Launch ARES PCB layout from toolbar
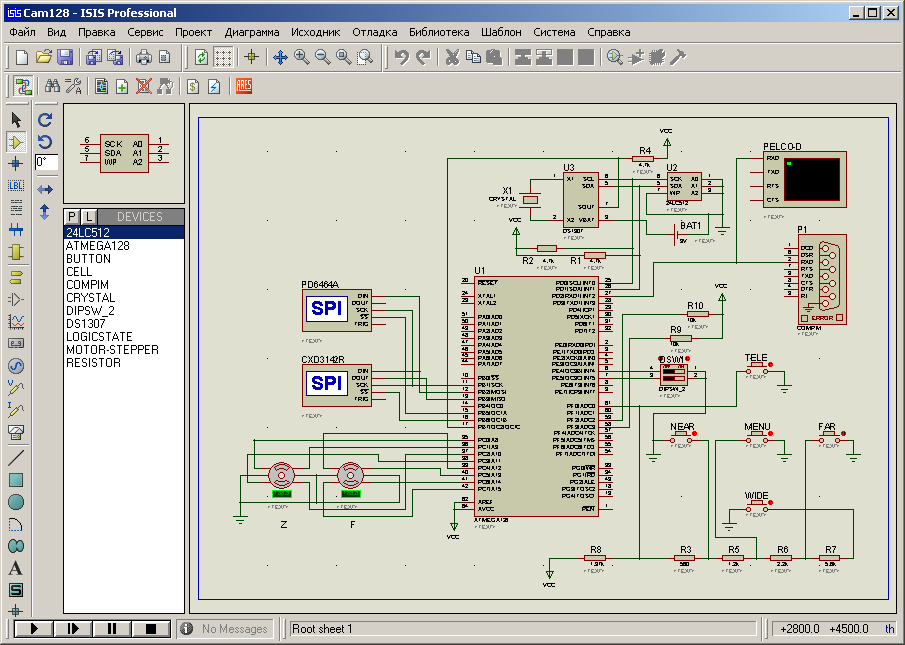 pyautogui.click(x=244, y=86)
